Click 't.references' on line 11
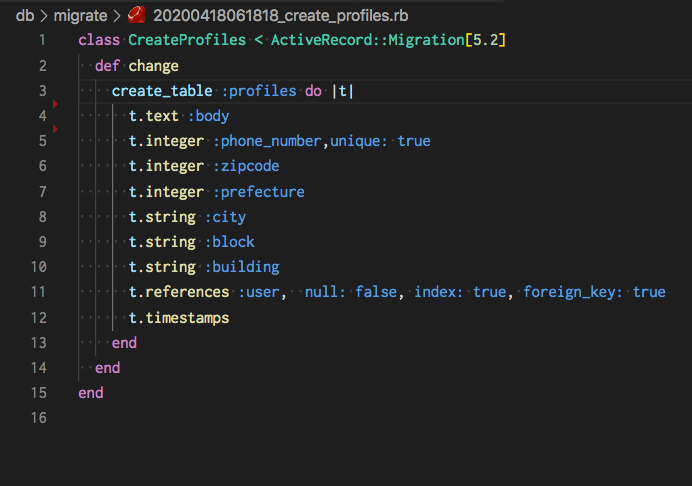 click(x=179, y=292)
